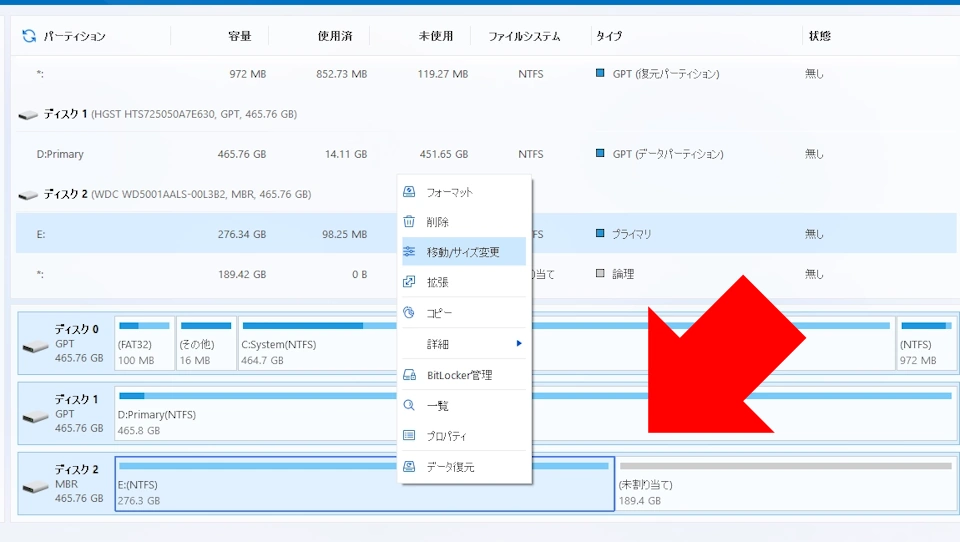960x542 pixels.
Task: Click the 451.65 GB free value
Action: (444, 154)
